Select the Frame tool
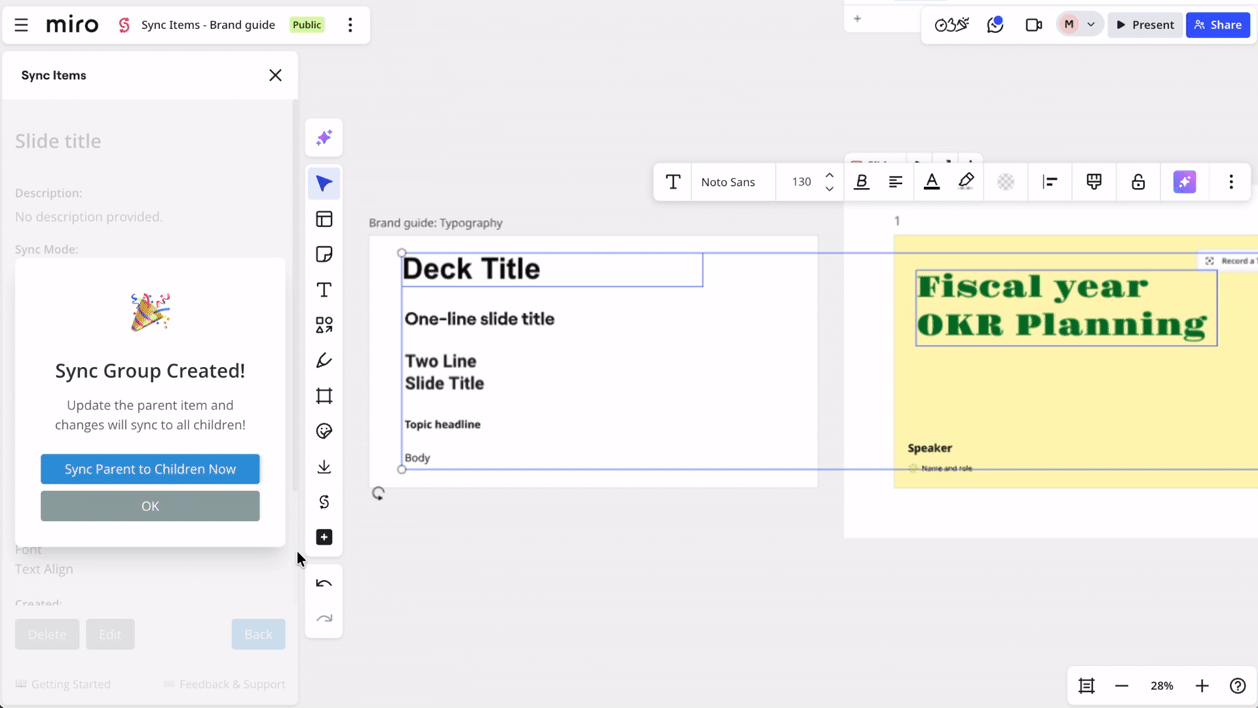This screenshot has width=1258, height=708. tap(324, 396)
